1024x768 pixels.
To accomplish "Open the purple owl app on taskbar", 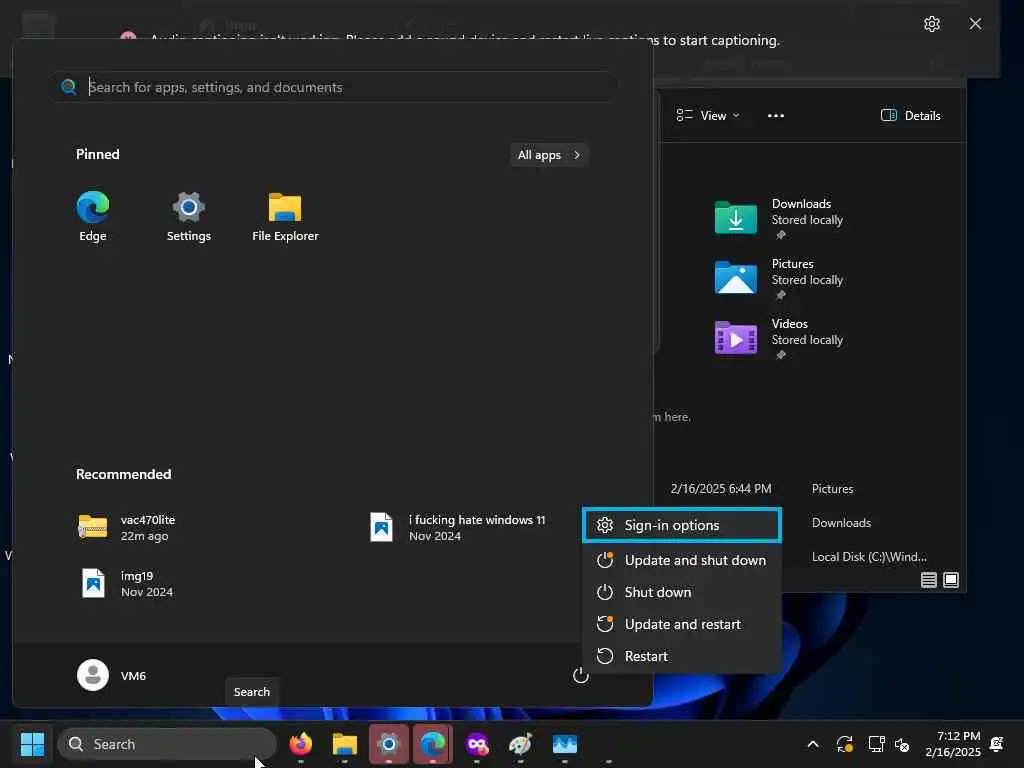I will 477,744.
